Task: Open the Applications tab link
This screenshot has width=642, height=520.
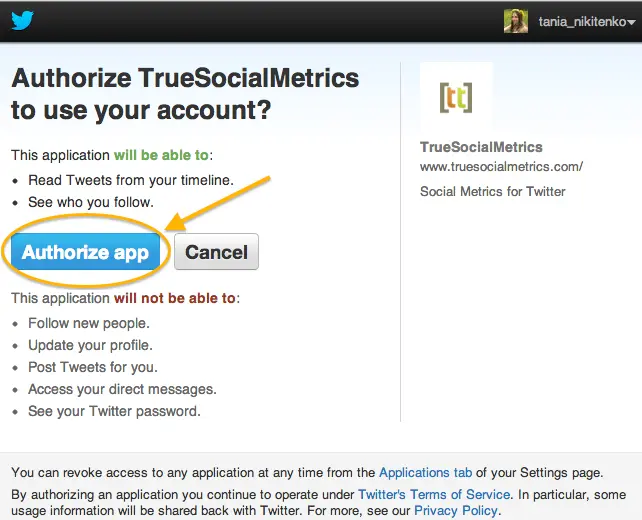Action: (x=425, y=472)
